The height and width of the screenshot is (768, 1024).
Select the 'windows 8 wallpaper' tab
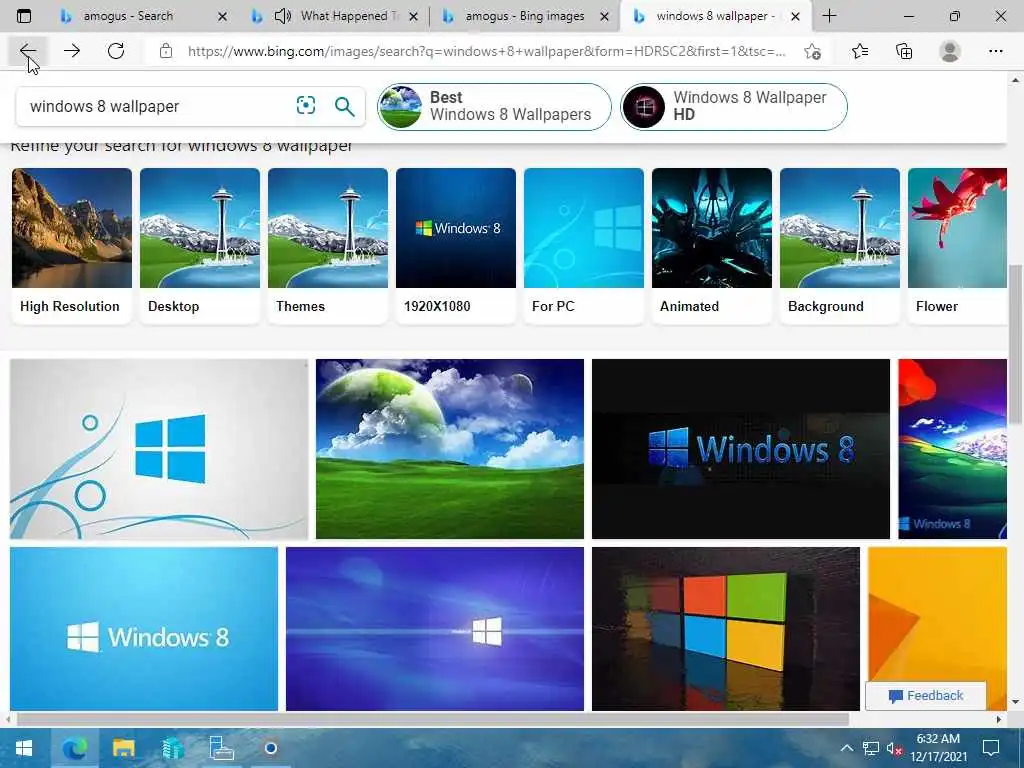click(x=715, y=16)
